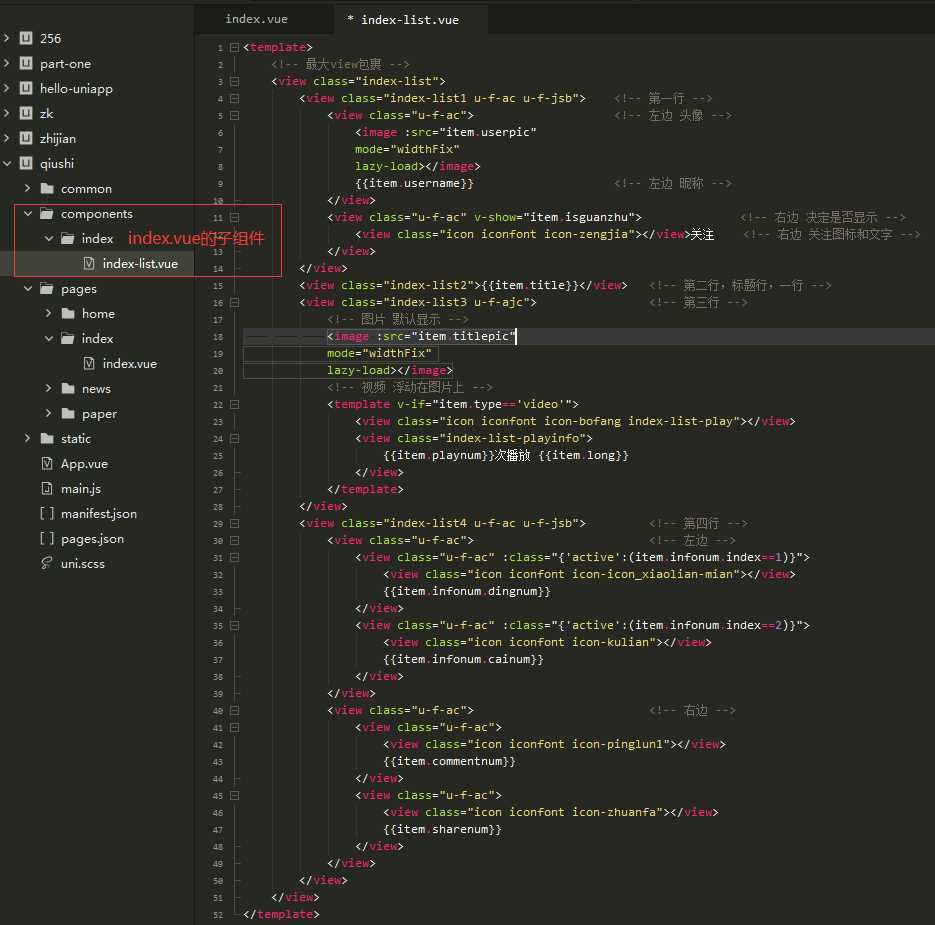Click the {{item.sharenum}} expression on line 47
This screenshot has height=925, width=935.
point(442,830)
